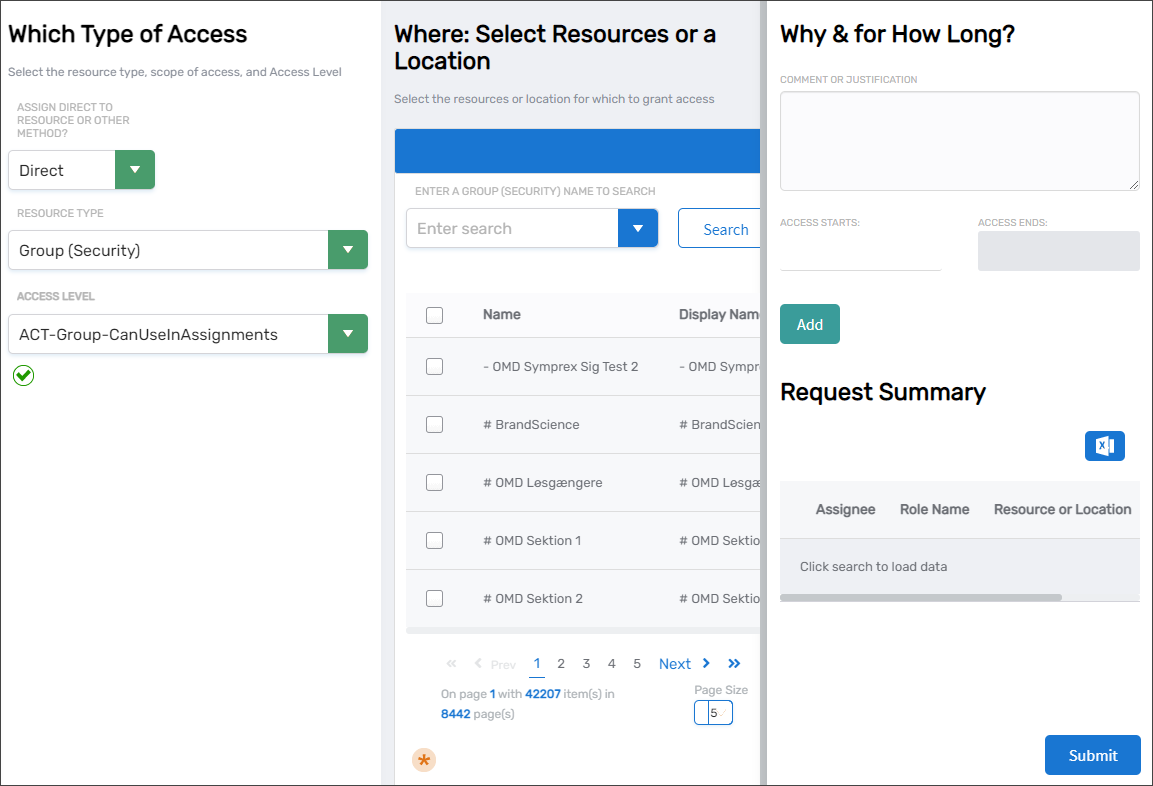1153x786 pixels.
Task: Jump to last page with double-chevron arrow
Action: pos(734,663)
